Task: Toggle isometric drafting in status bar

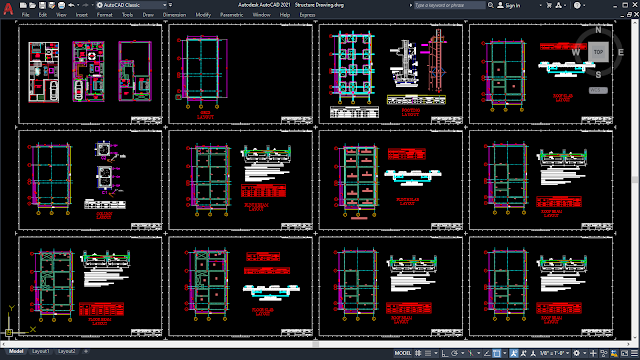Action: pyautogui.click(x=471, y=353)
